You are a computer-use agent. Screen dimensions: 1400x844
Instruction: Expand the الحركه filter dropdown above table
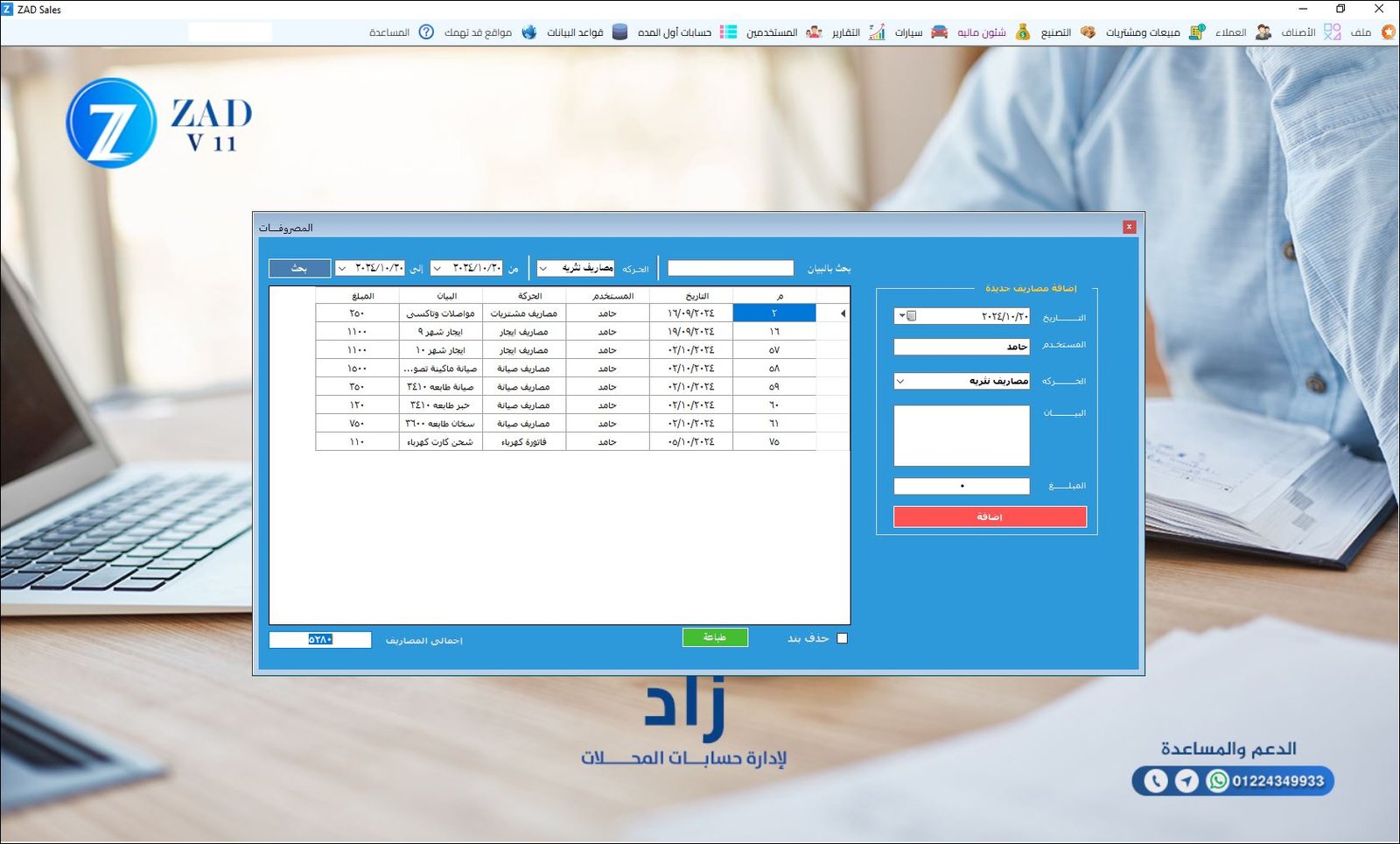pos(543,268)
